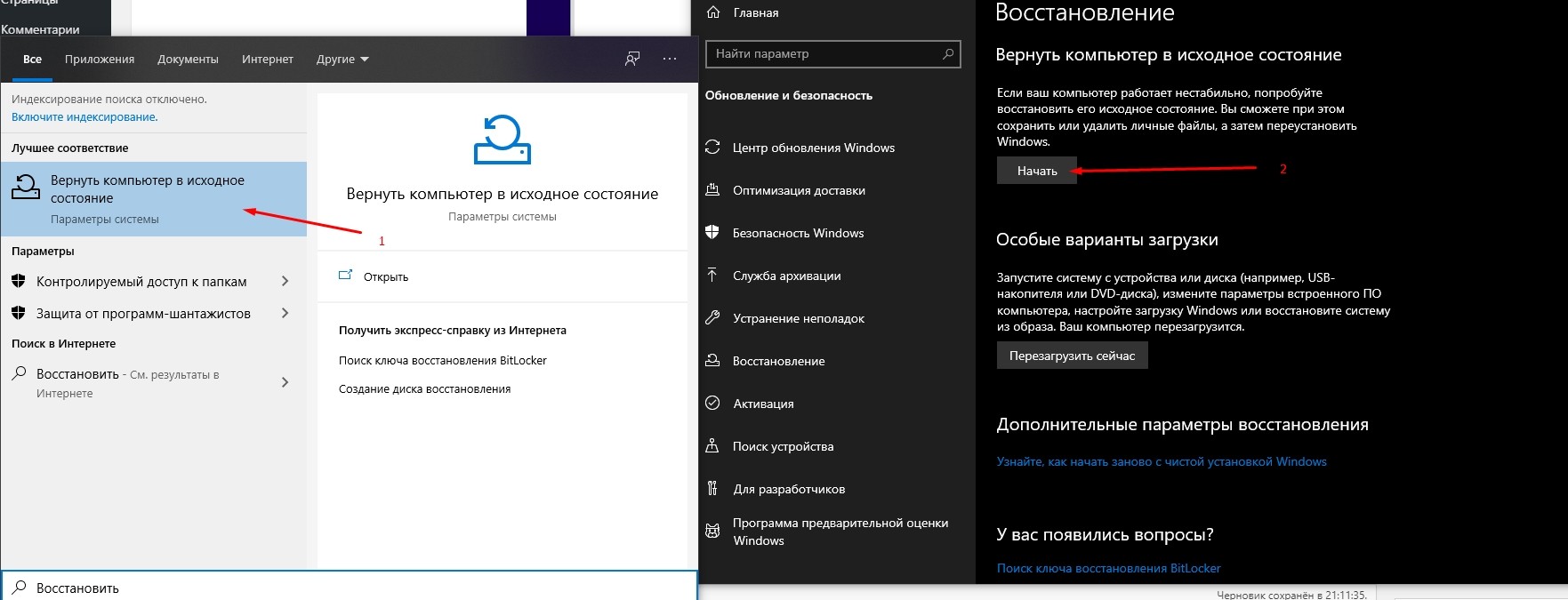Image resolution: width=1568 pixels, height=600 pixels.
Task: Click the Find my device icon
Action: click(712, 446)
